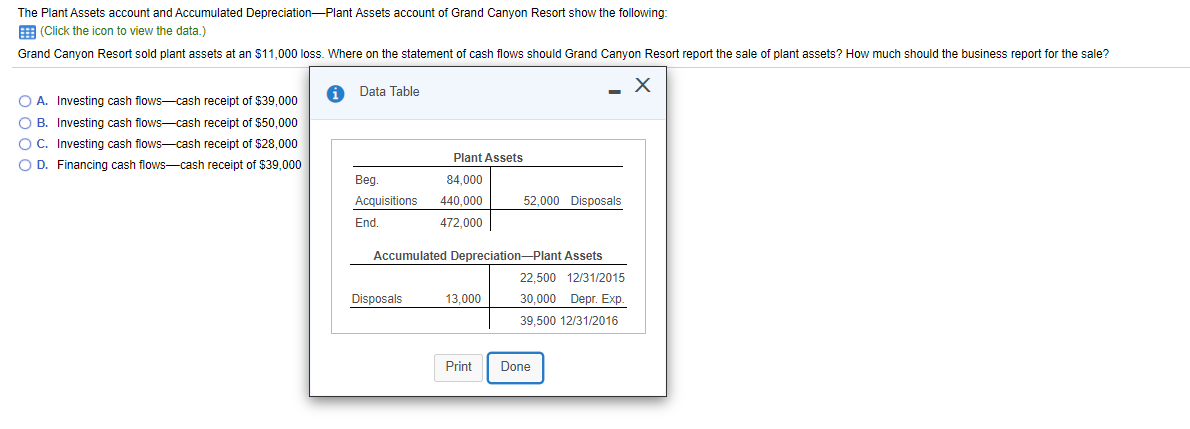Viewport: 1190px width, 429px height.
Task: Open the data table grid icon
Action: click(x=26, y=31)
